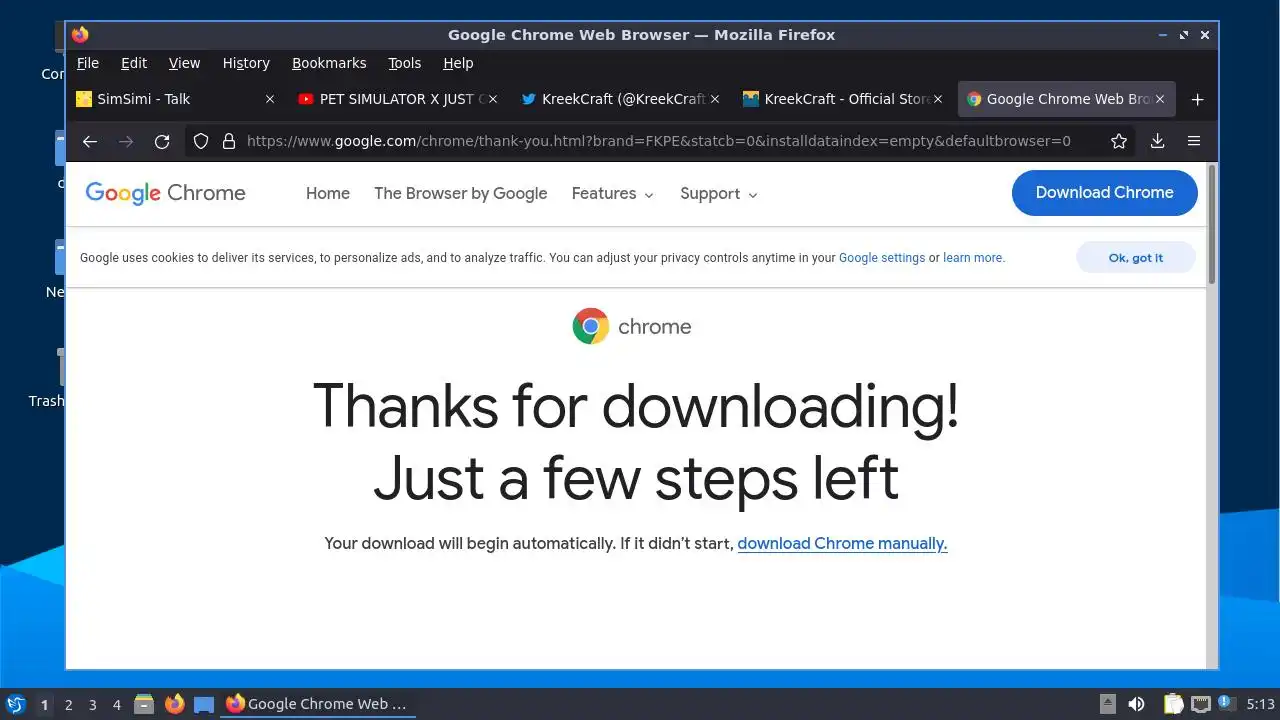This screenshot has height=720, width=1280.
Task: Expand the Features dropdown menu
Action: 612,194
